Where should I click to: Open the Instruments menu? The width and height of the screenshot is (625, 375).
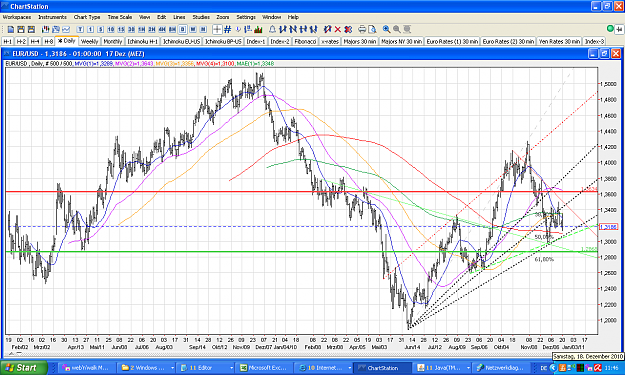52,17
